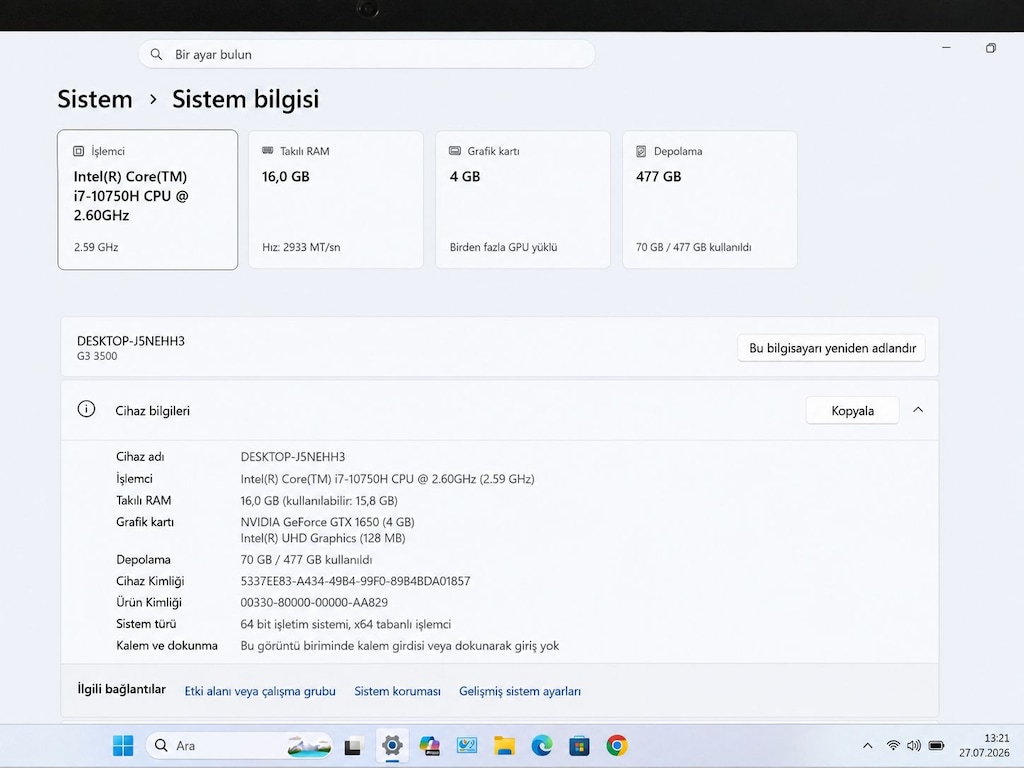Open 'Gelişmiş sistem ayarları' link
1024x768 pixels.
coord(520,691)
